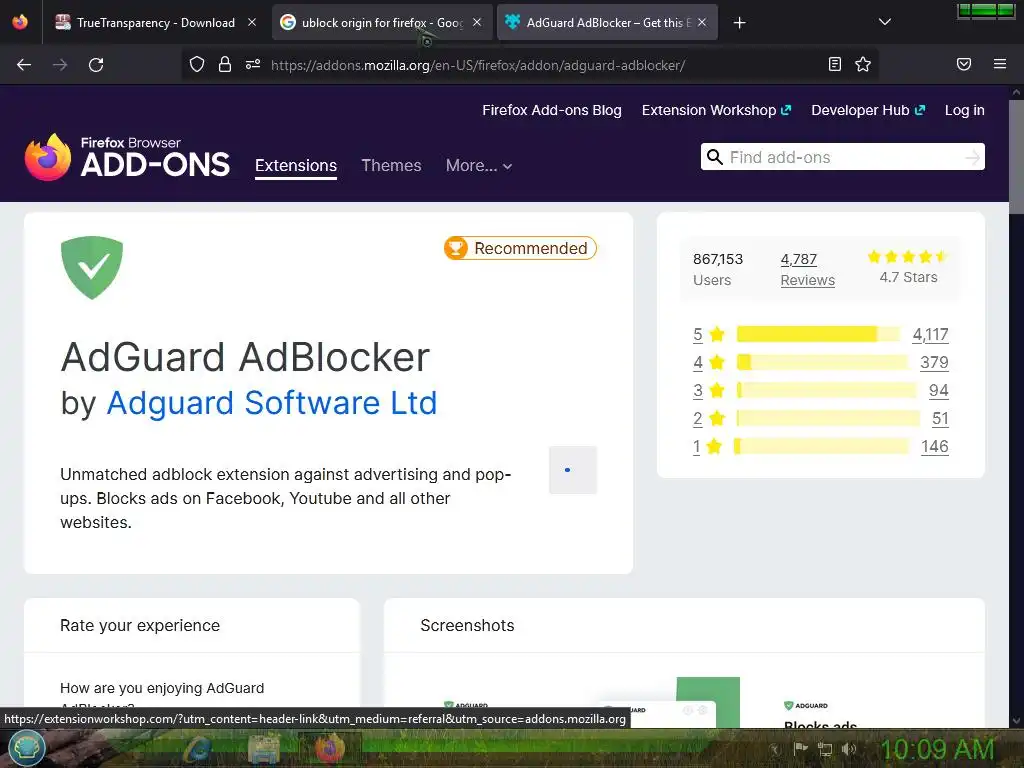
Task: Open the 51 two-star review count
Action: click(x=940, y=419)
